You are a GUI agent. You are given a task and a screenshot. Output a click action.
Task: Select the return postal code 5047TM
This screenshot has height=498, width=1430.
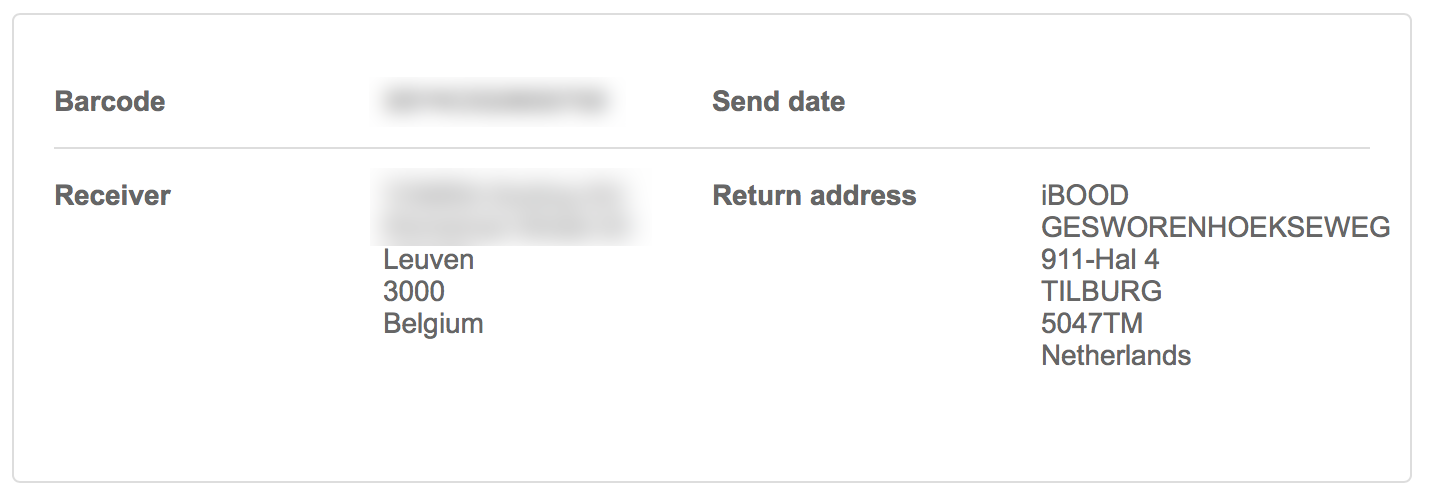(x=1092, y=324)
